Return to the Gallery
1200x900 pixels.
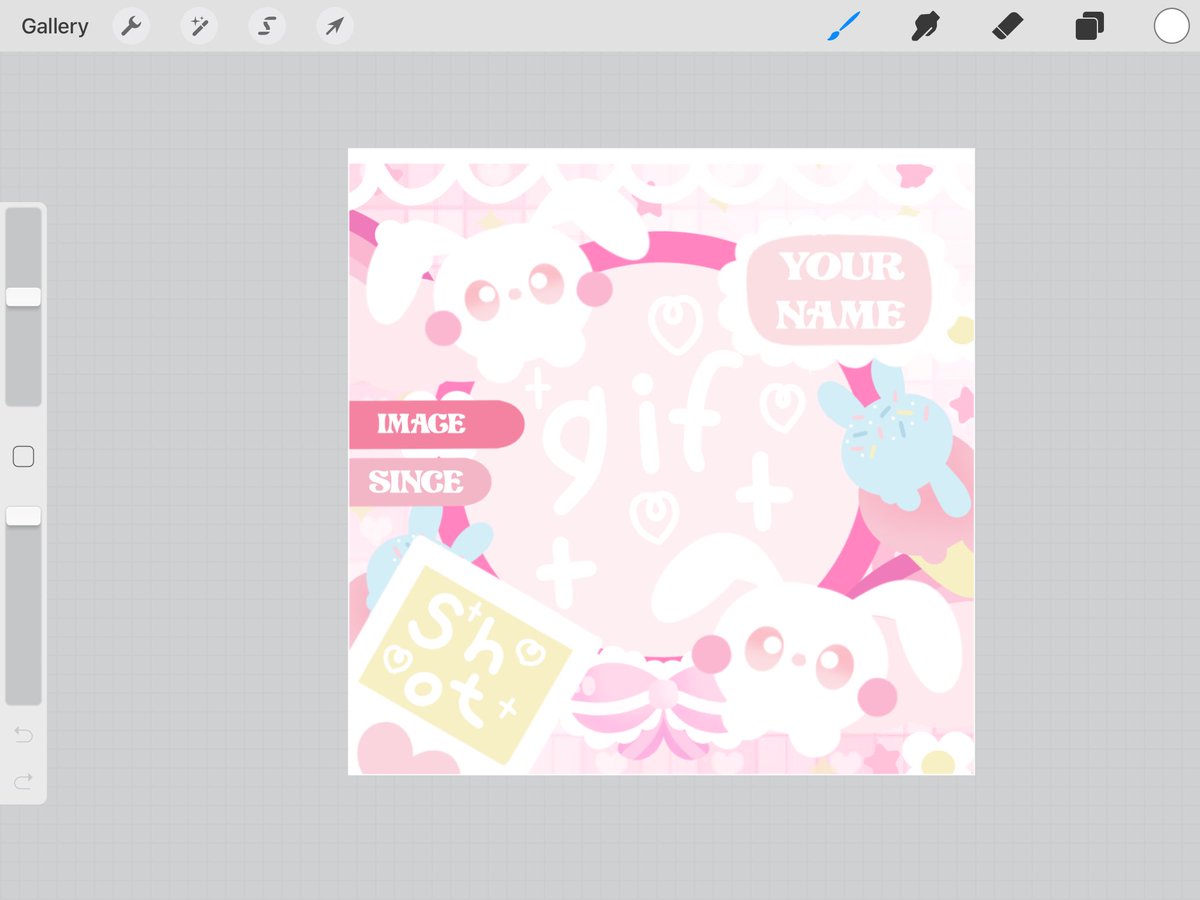(x=55, y=26)
